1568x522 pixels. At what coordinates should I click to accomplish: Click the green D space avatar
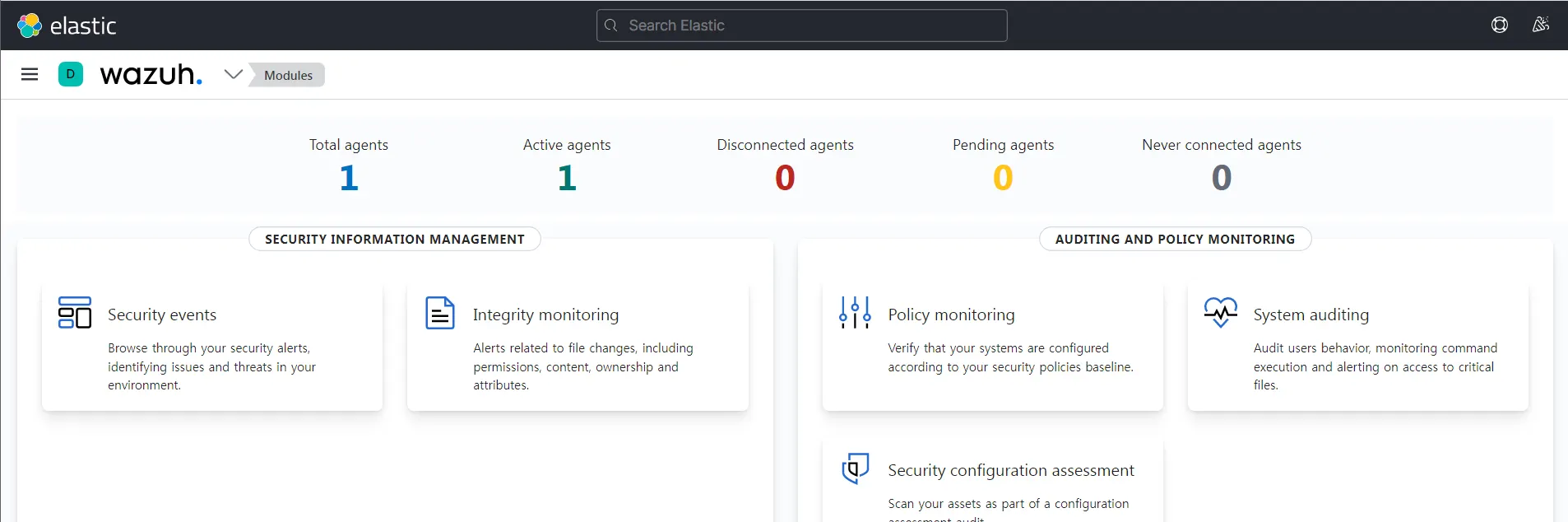[71, 75]
